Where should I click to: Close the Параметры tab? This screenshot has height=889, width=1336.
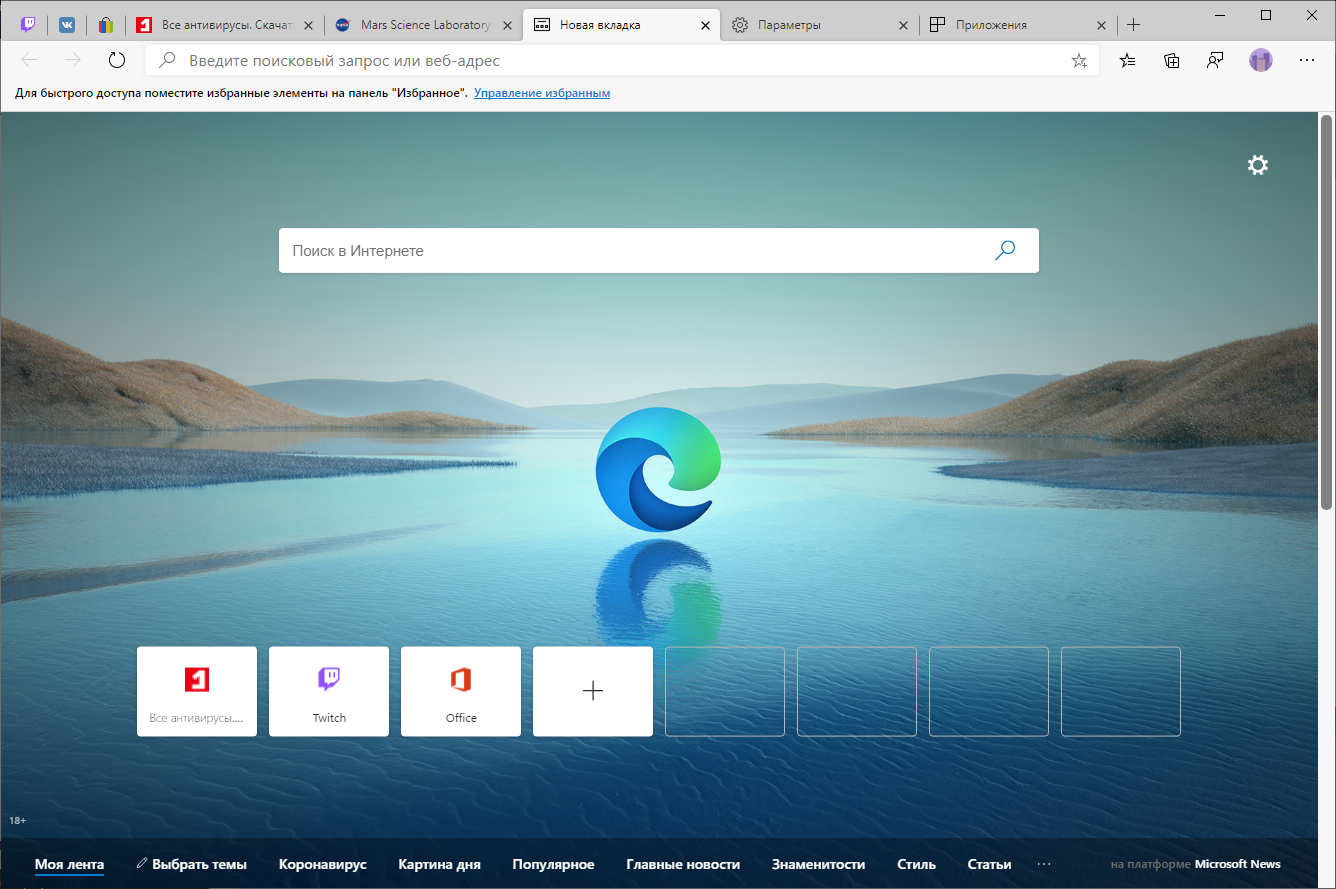pos(903,25)
